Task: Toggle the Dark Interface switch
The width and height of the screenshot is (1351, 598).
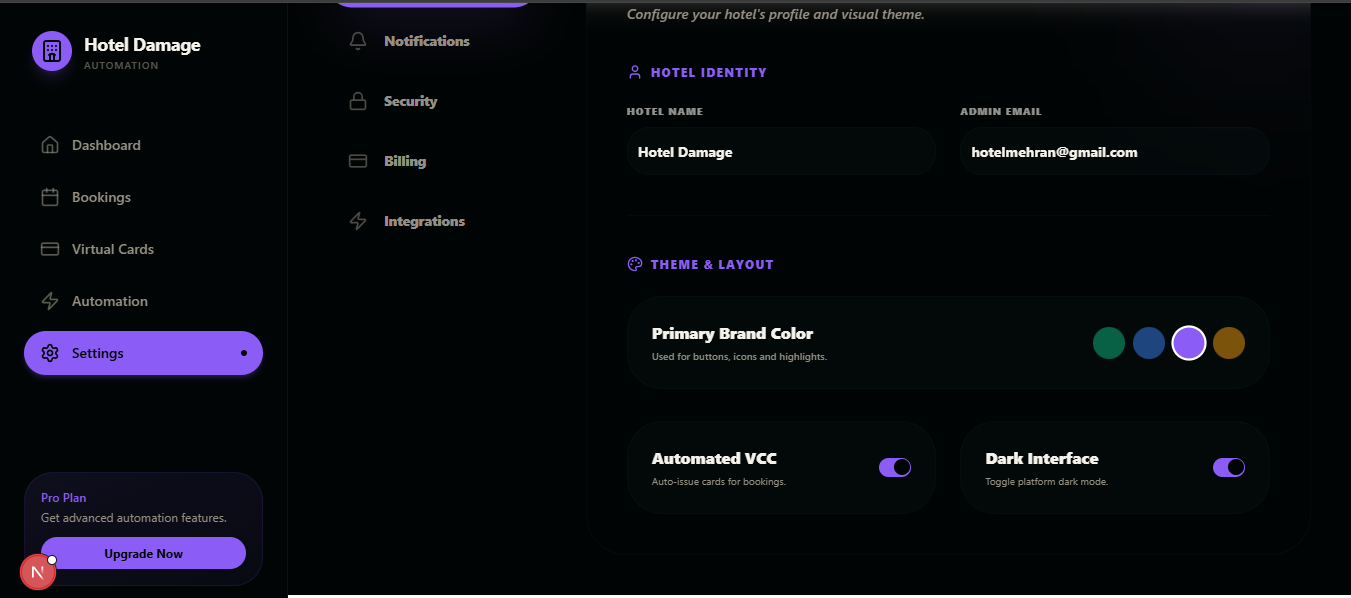Action: coord(1229,467)
